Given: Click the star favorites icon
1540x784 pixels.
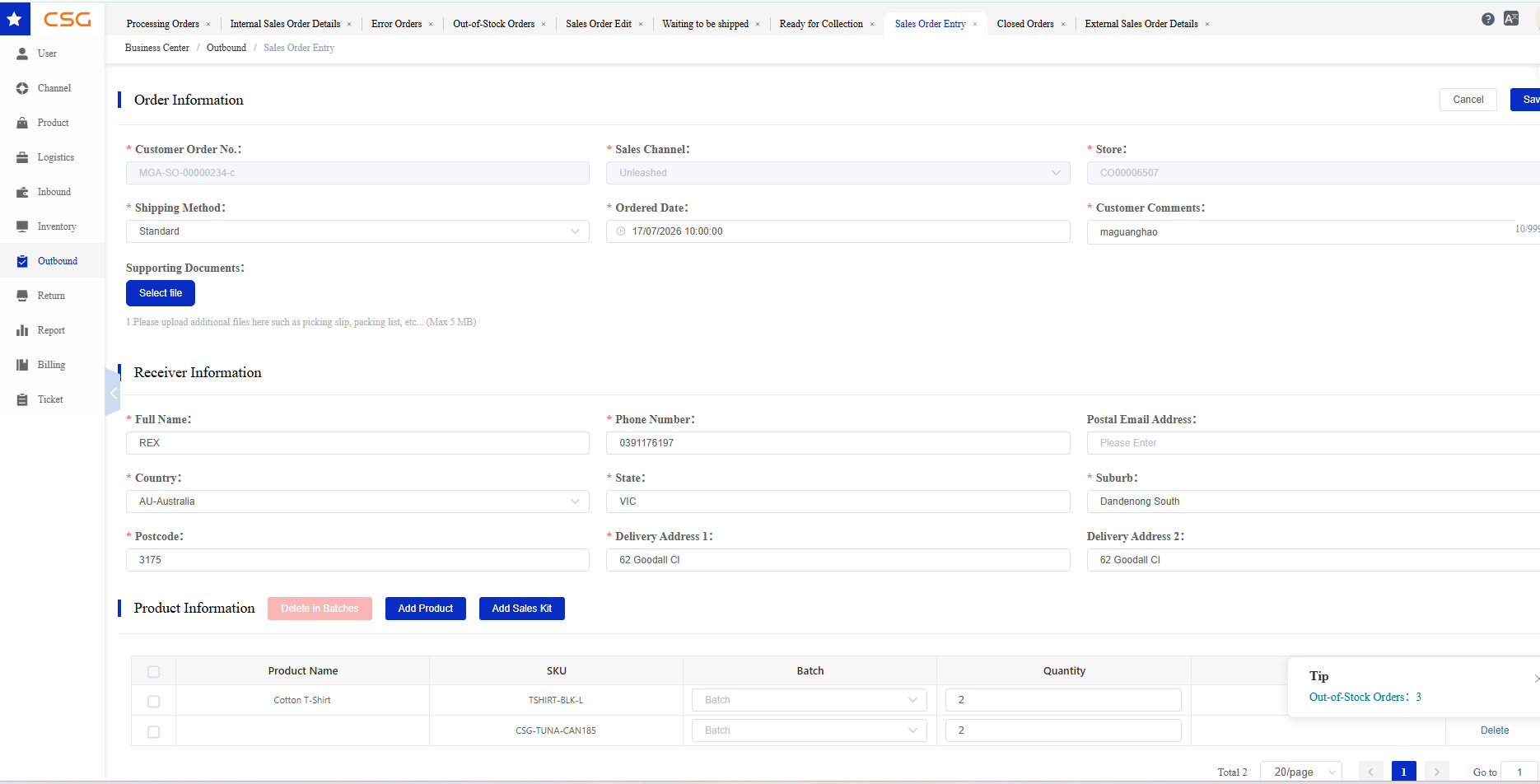Looking at the screenshot, I should pos(15,19).
